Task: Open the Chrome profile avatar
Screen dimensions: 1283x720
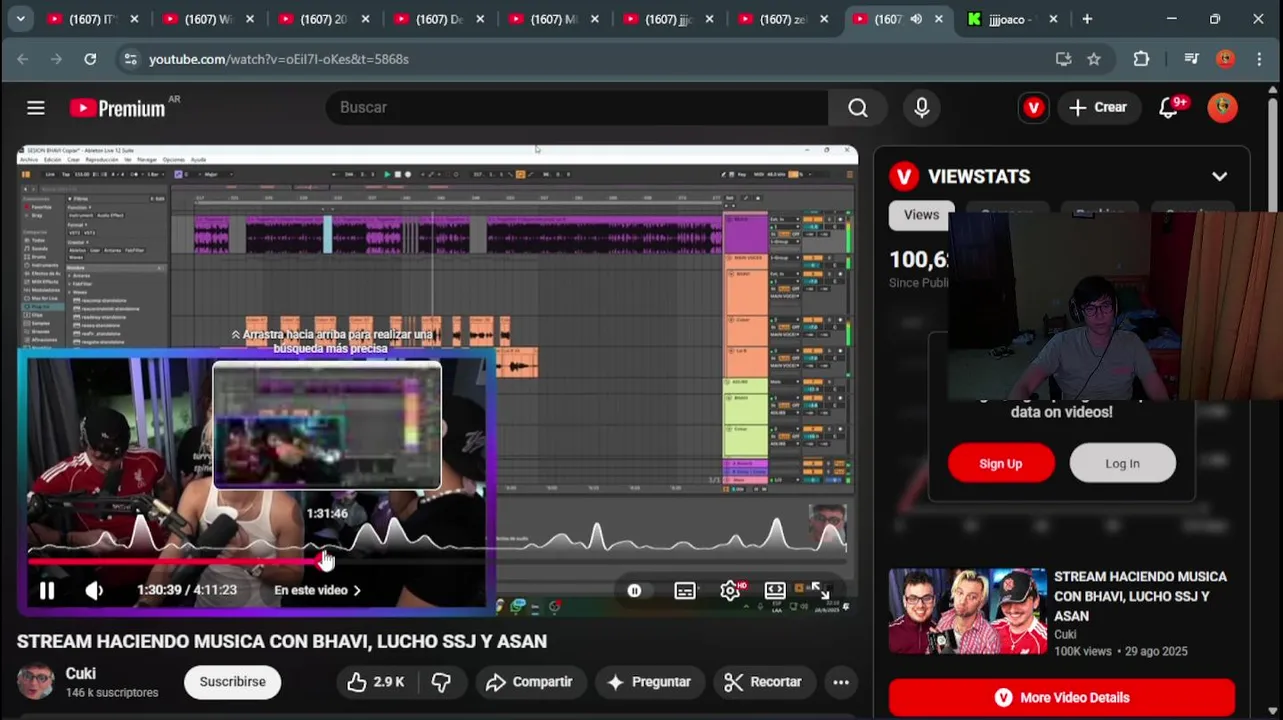Action: (x=1225, y=59)
